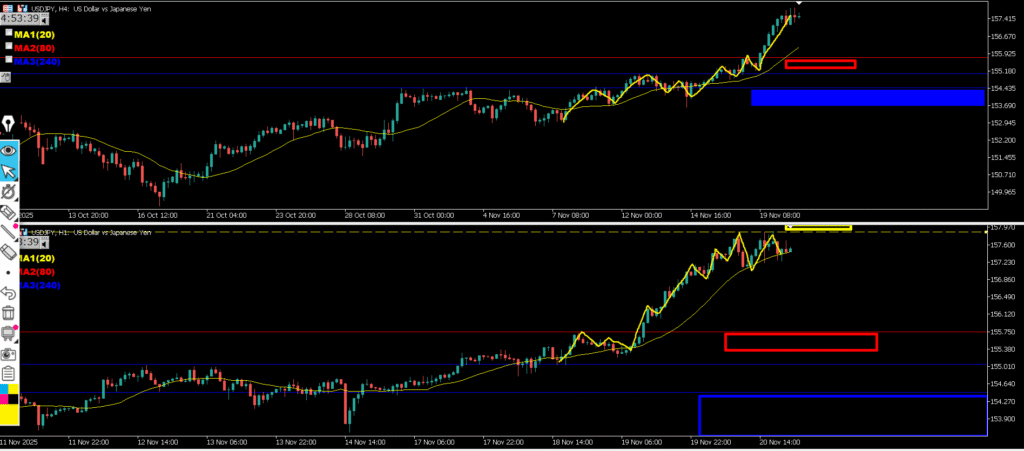Viewport: 1024px width, 451px height.
Task: Toggle the MA3(240) checkbox in H4 chart
Action: 8,59
